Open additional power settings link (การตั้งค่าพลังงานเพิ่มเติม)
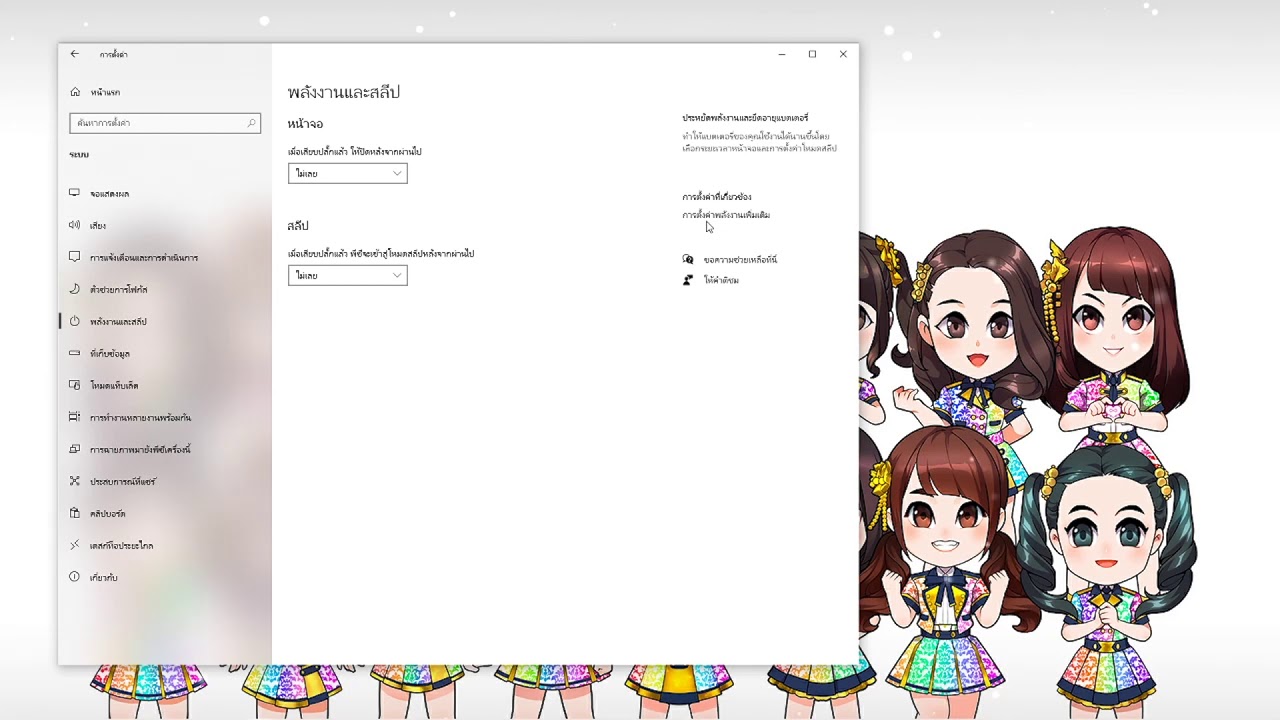Screen dimensions: 1280x720 point(726,215)
